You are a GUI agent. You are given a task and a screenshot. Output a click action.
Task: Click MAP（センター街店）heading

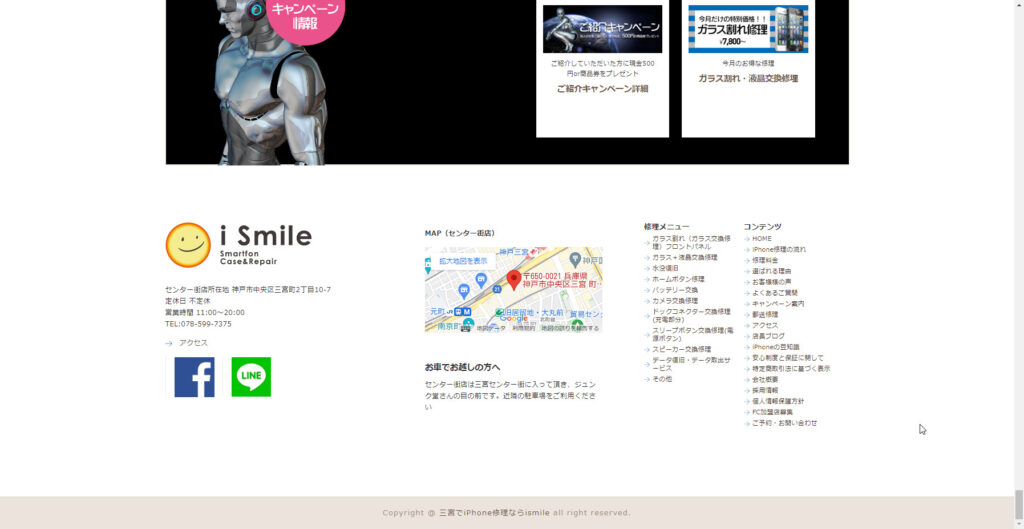coord(460,233)
